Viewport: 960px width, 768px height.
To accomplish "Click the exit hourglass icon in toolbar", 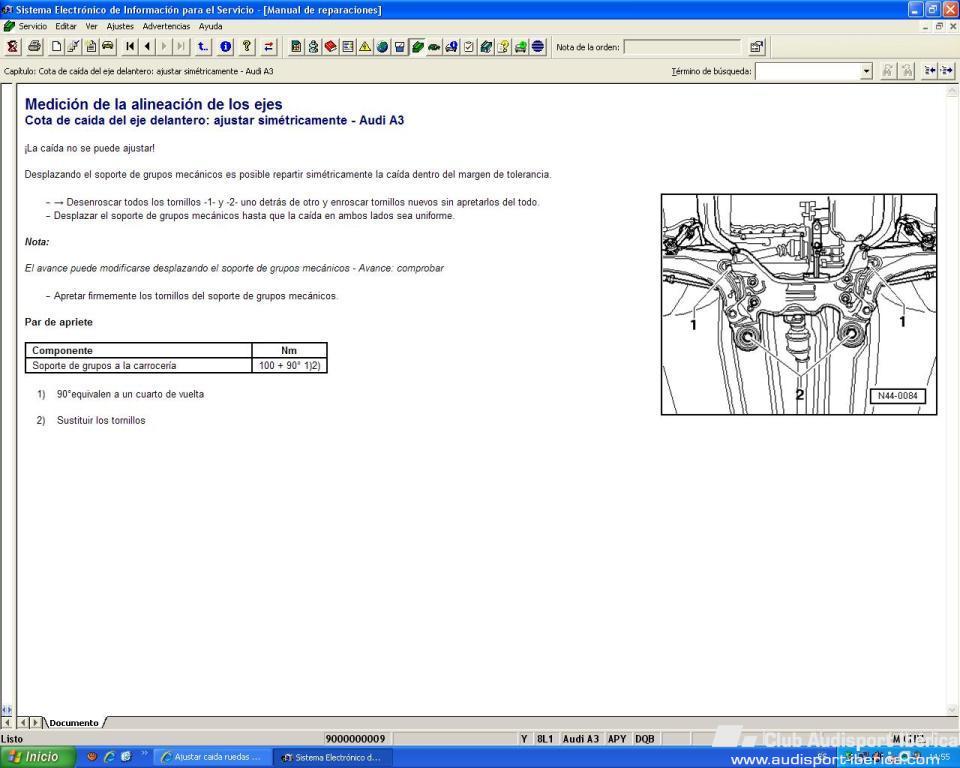I will [x=13, y=47].
